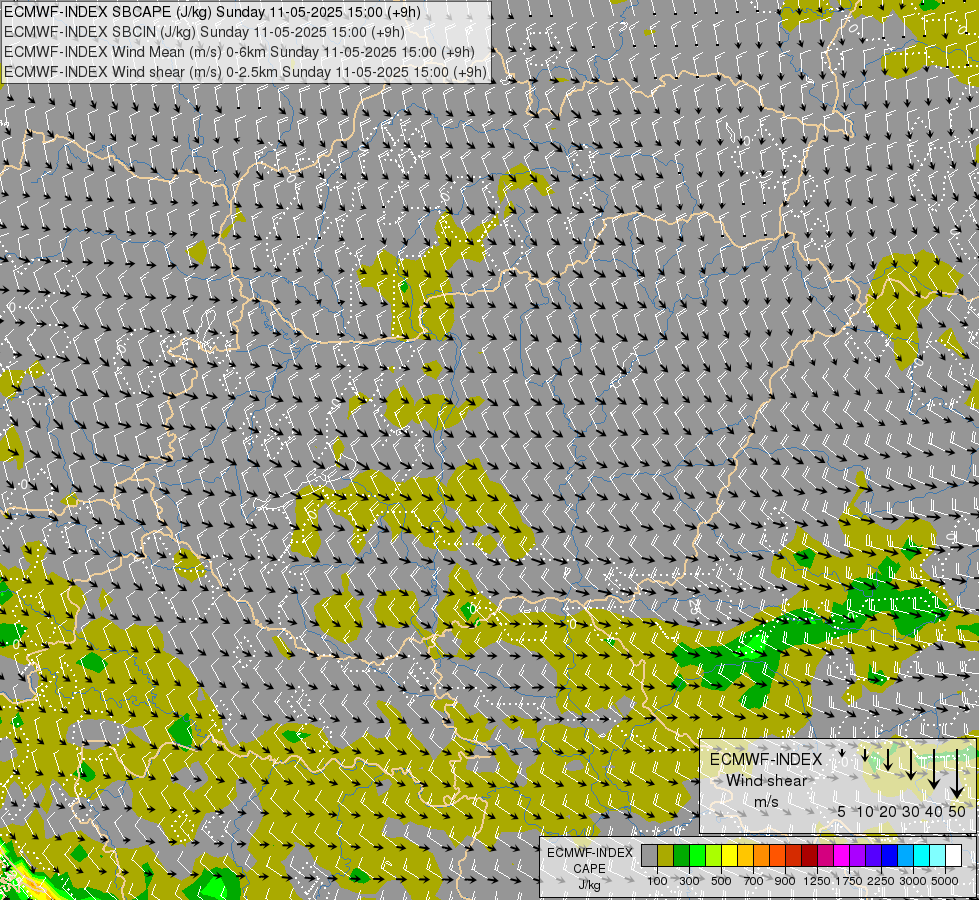The width and height of the screenshot is (979, 900).
Task: Click the 5000 tick label on CAPE scale
Action: (945, 881)
